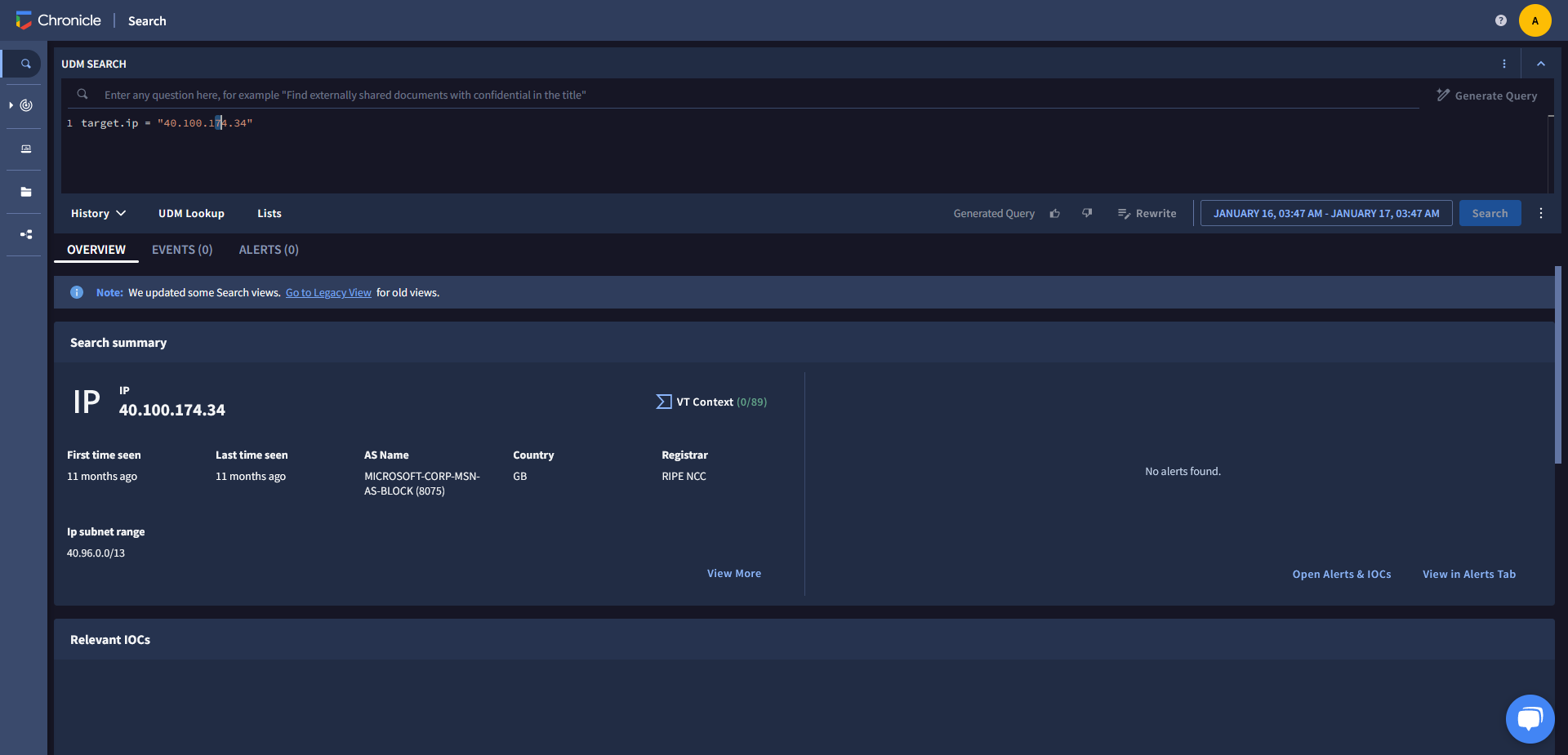Screen dimensions: 1568x755
Task: Collapse the UDM Search panel chevron
Action: [1541, 63]
